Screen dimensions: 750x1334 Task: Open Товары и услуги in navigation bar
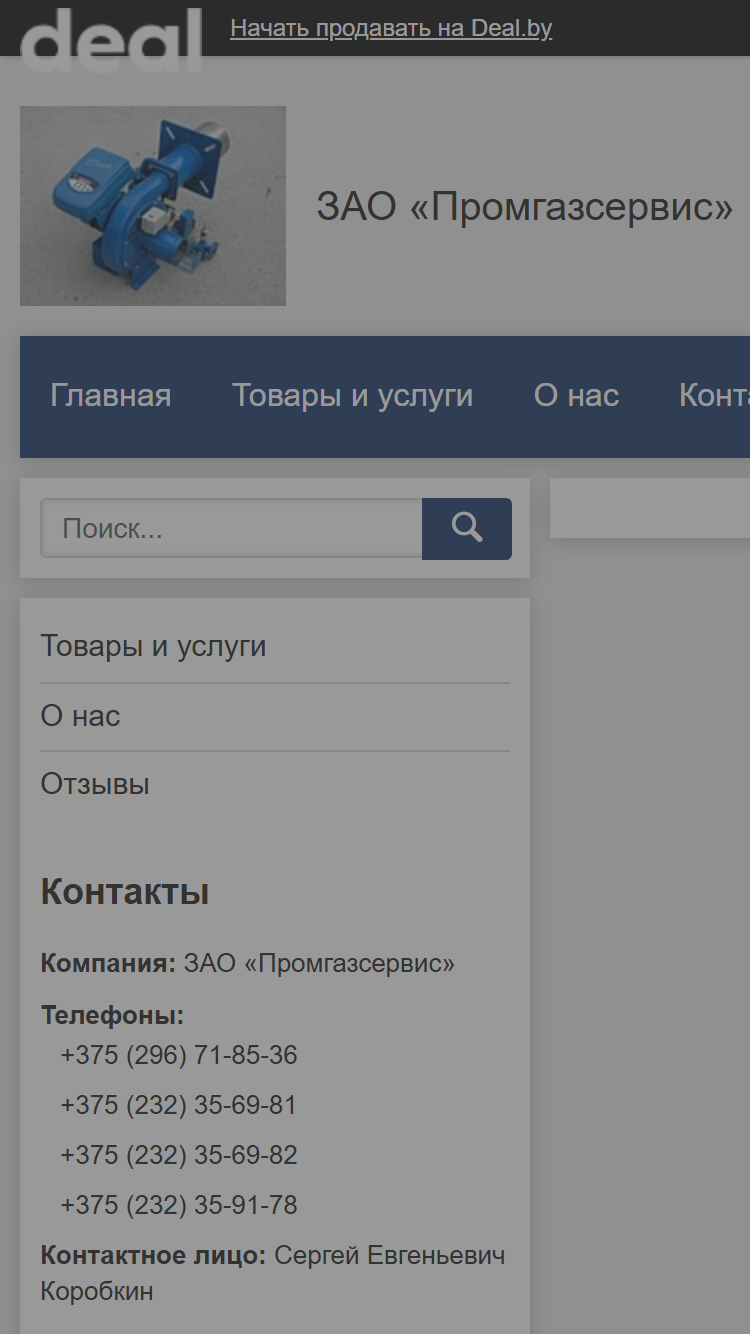coord(353,396)
